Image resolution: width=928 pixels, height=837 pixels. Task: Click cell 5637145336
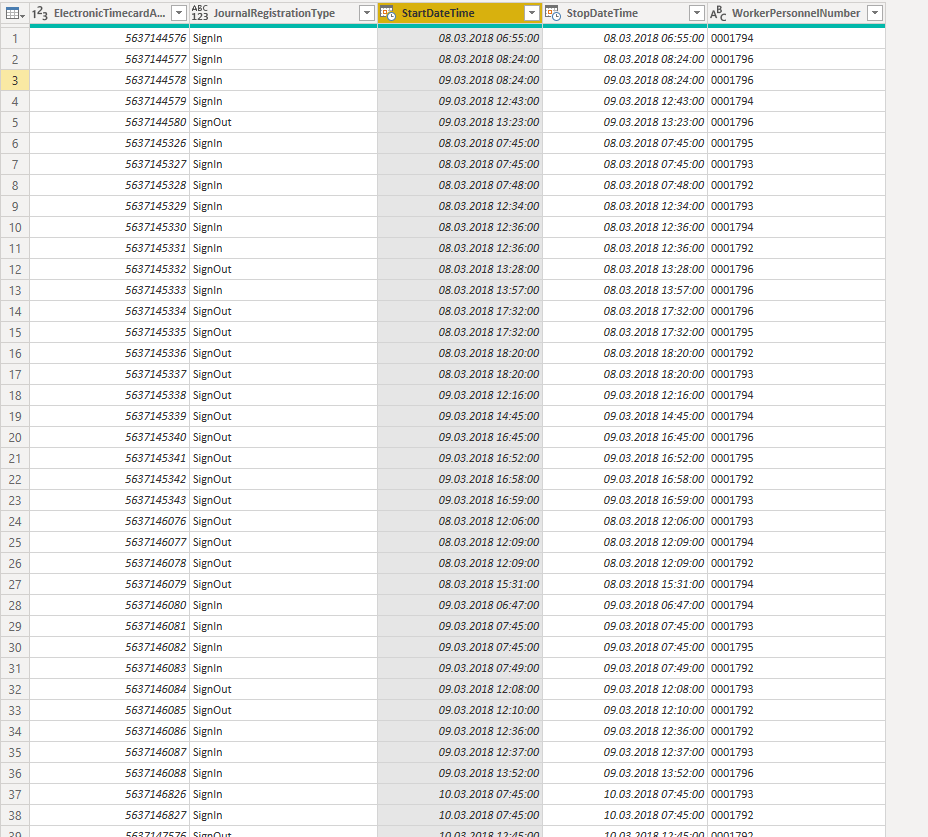click(109, 353)
